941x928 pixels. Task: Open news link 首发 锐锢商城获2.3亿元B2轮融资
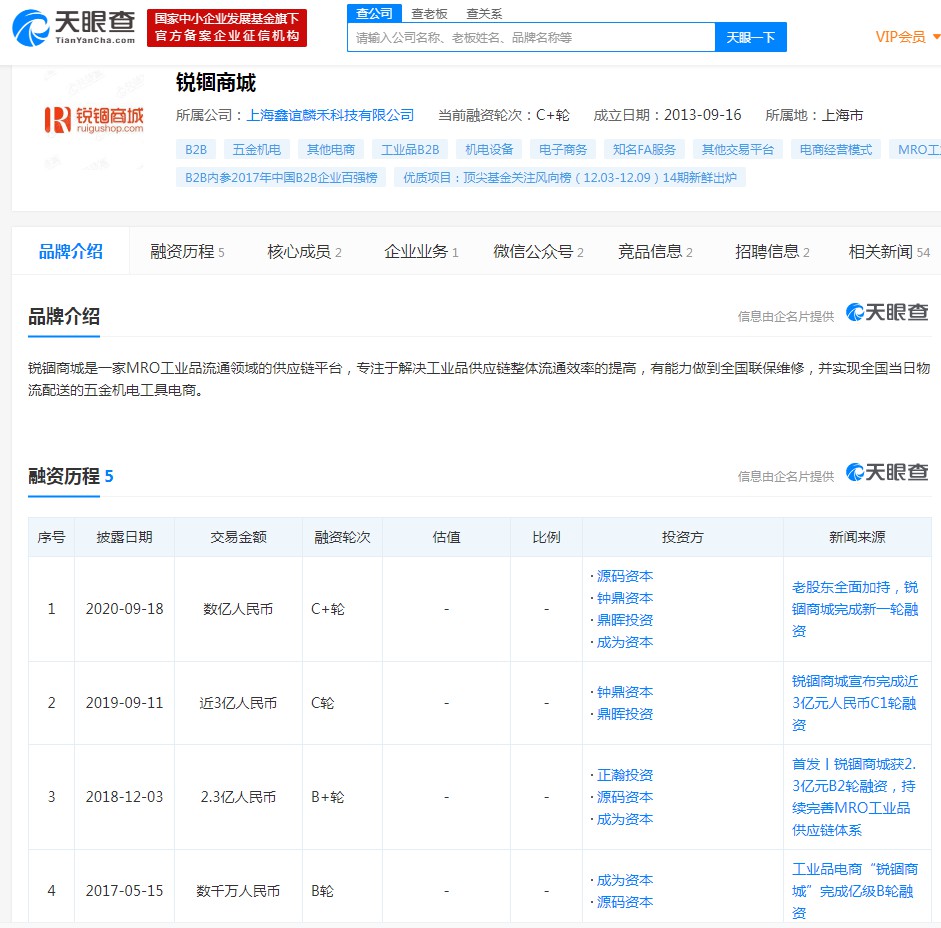tap(855, 797)
